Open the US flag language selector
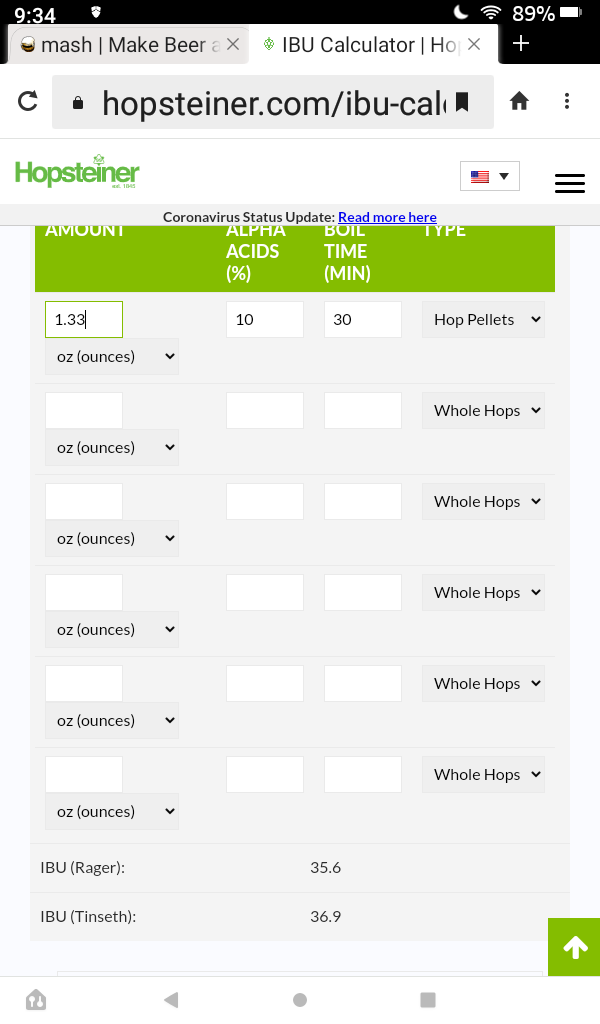This screenshot has width=600, height=1024. pos(490,176)
